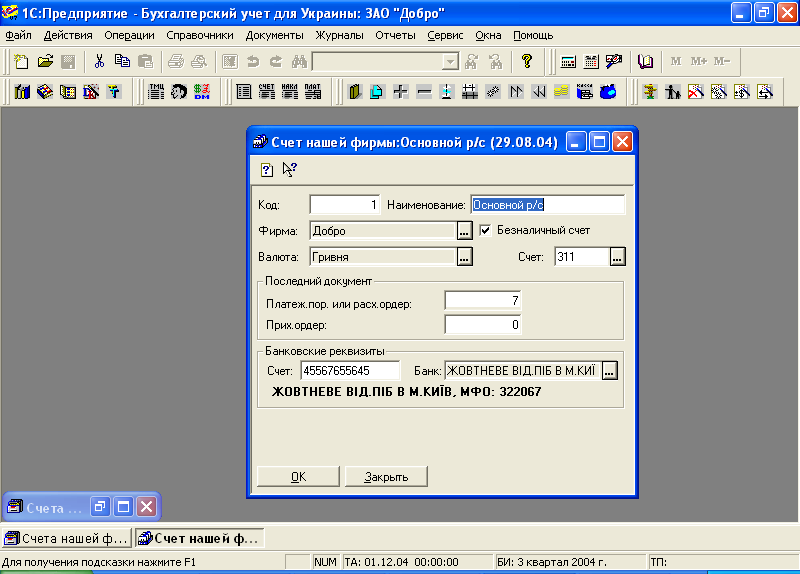Open the Банк selection ellipsis button
Screen dimensions: 800x574
[x=610, y=370]
